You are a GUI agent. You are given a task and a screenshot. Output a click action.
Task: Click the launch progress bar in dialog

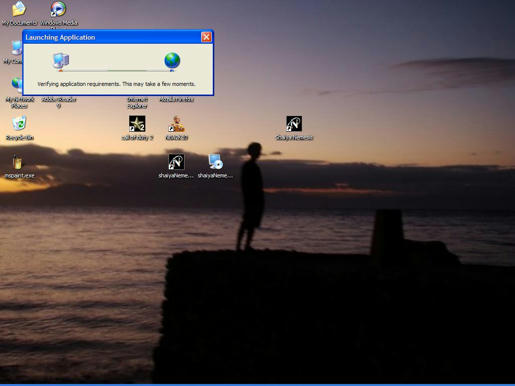pos(116,71)
